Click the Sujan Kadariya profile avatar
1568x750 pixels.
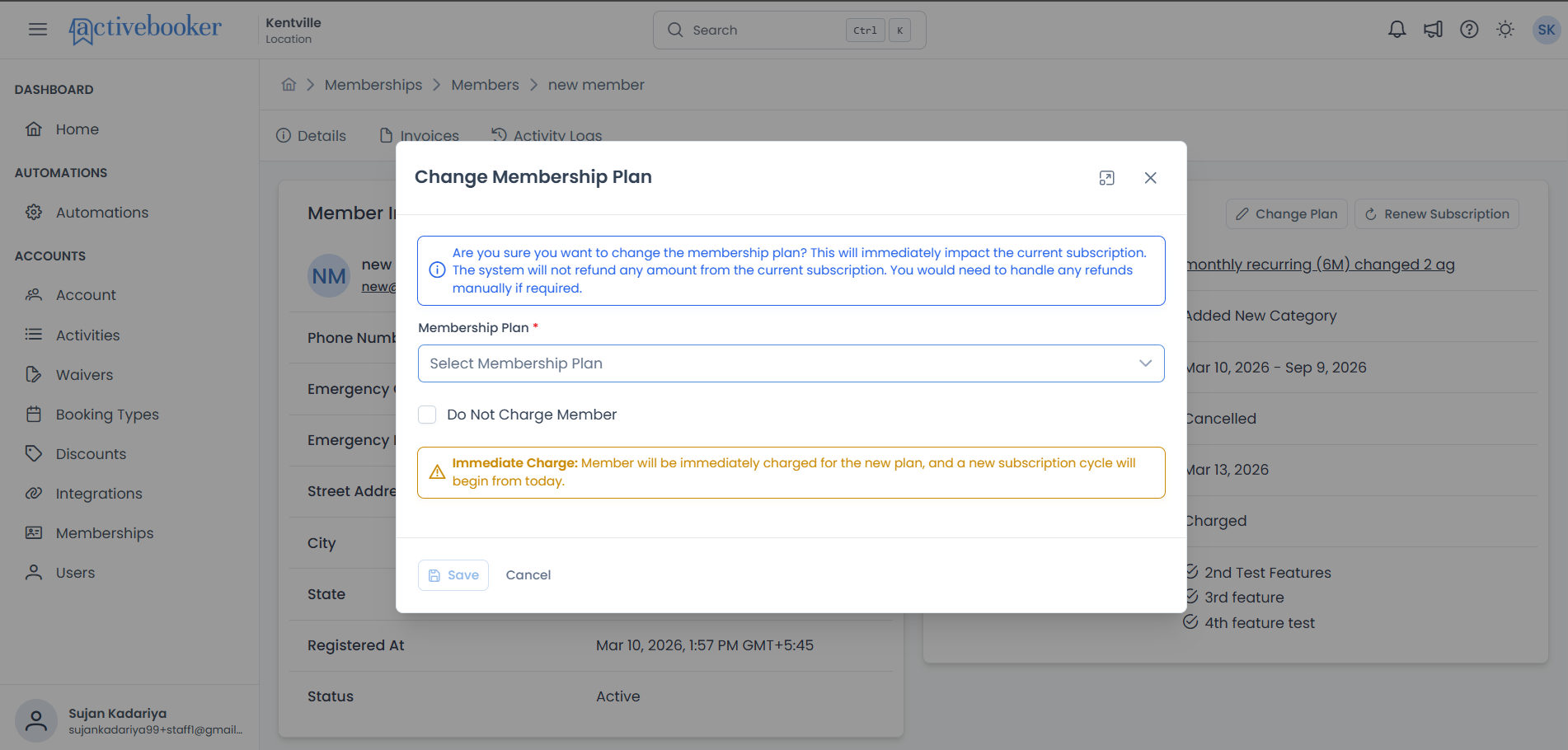click(36, 721)
